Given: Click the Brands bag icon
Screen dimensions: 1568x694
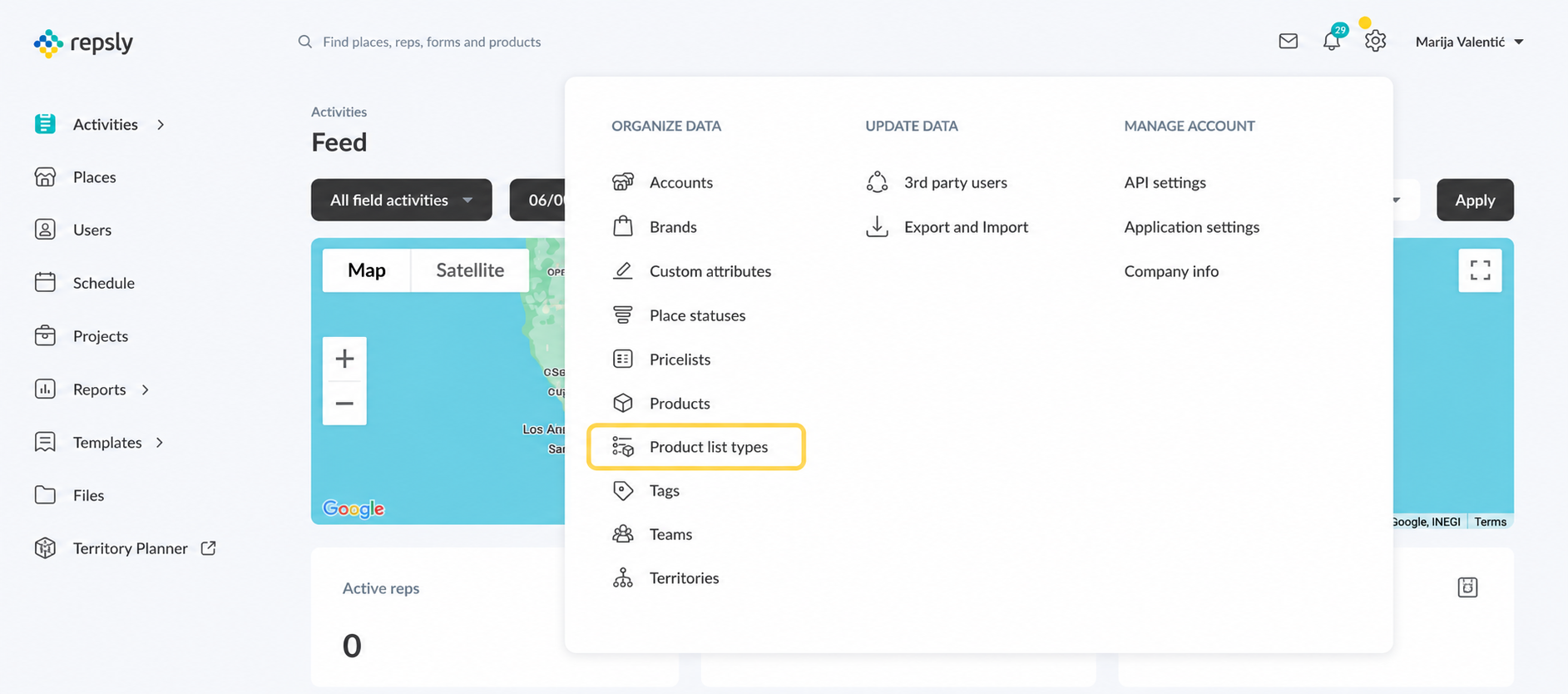Looking at the screenshot, I should point(623,226).
